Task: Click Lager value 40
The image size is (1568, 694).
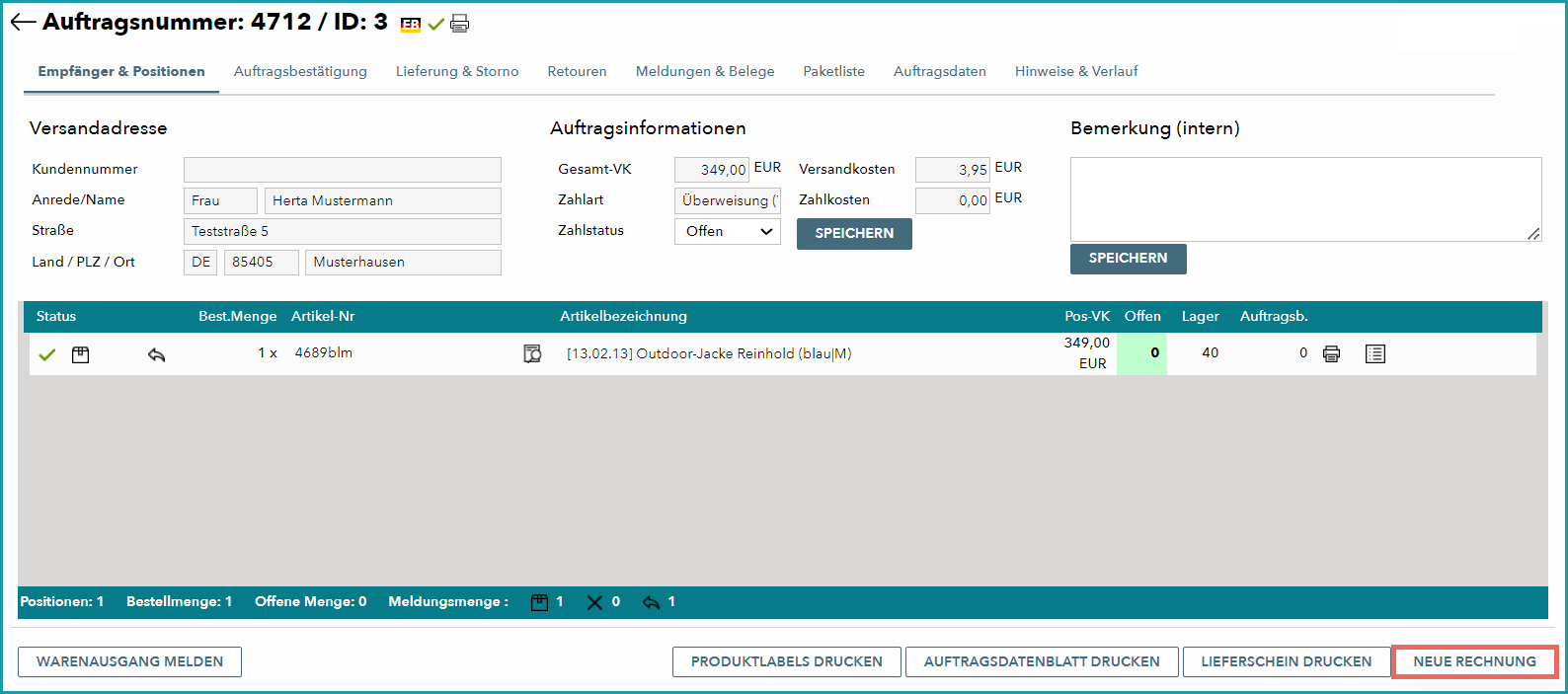Action: coord(1211,353)
